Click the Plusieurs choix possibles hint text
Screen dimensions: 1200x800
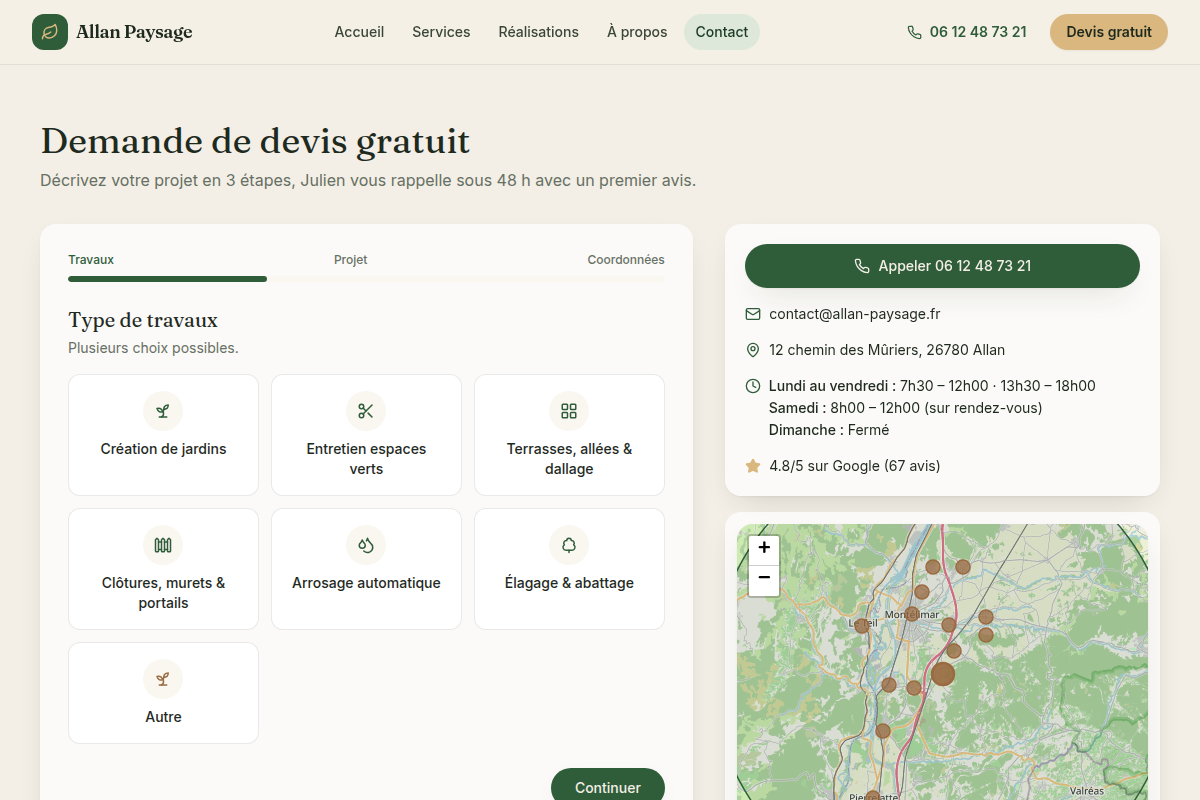(153, 348)
